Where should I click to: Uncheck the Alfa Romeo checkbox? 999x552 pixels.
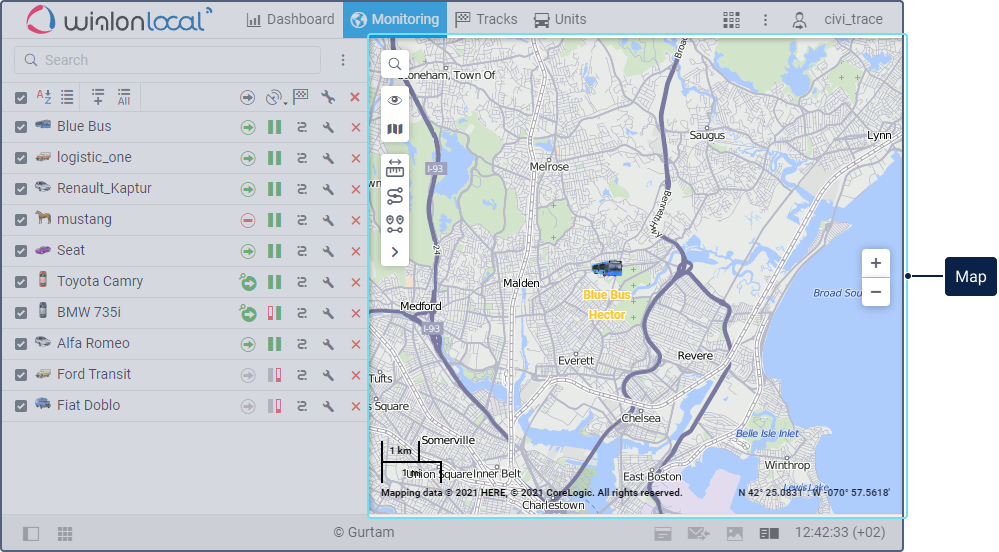point(21,344)
